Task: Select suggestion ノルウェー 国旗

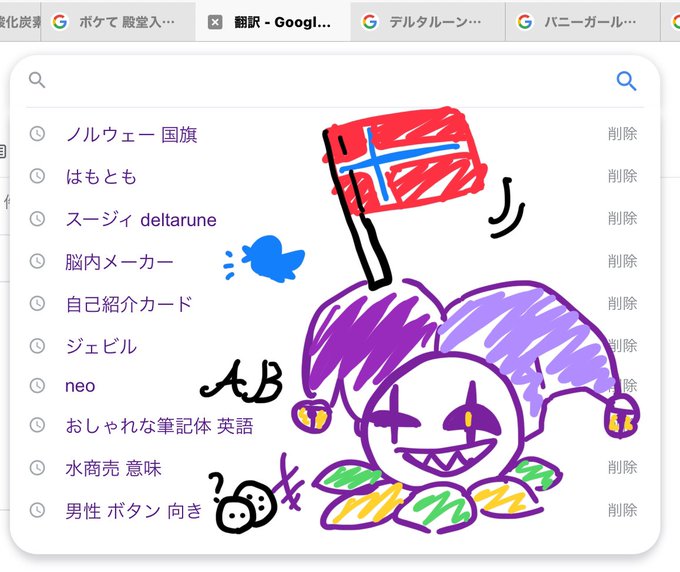Action: pos(131,134)
